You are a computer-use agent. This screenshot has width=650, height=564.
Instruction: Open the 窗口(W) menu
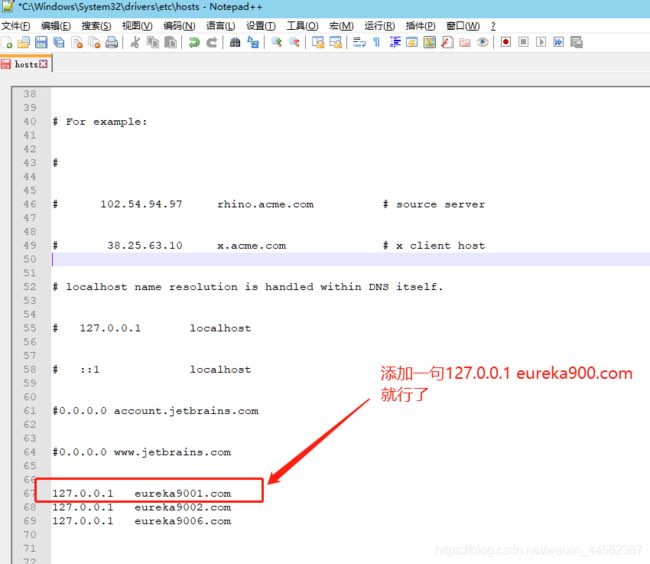(x=463, y=26)
